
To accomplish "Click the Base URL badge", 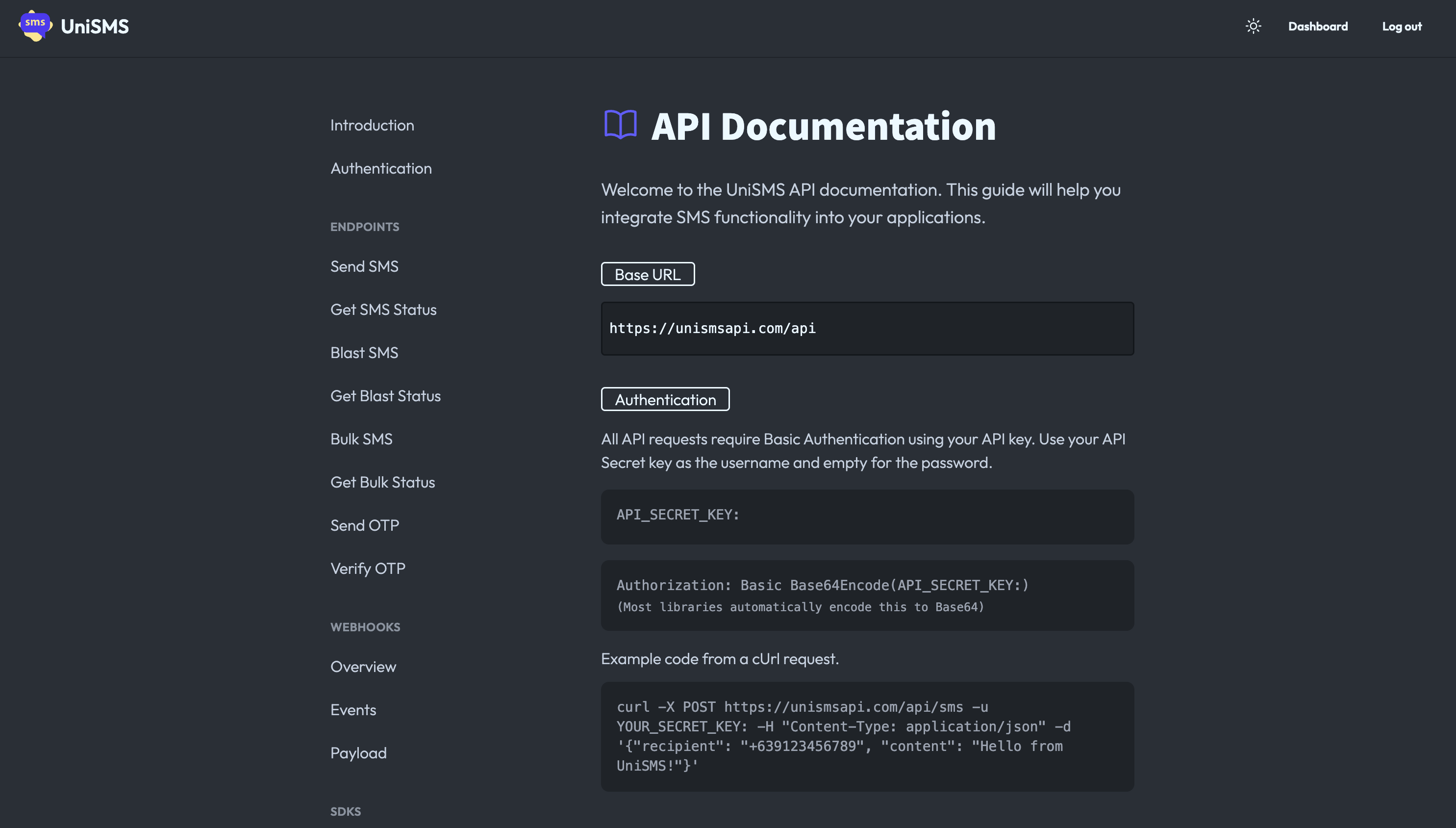I will pyautogui.click(x=648, y=274).
